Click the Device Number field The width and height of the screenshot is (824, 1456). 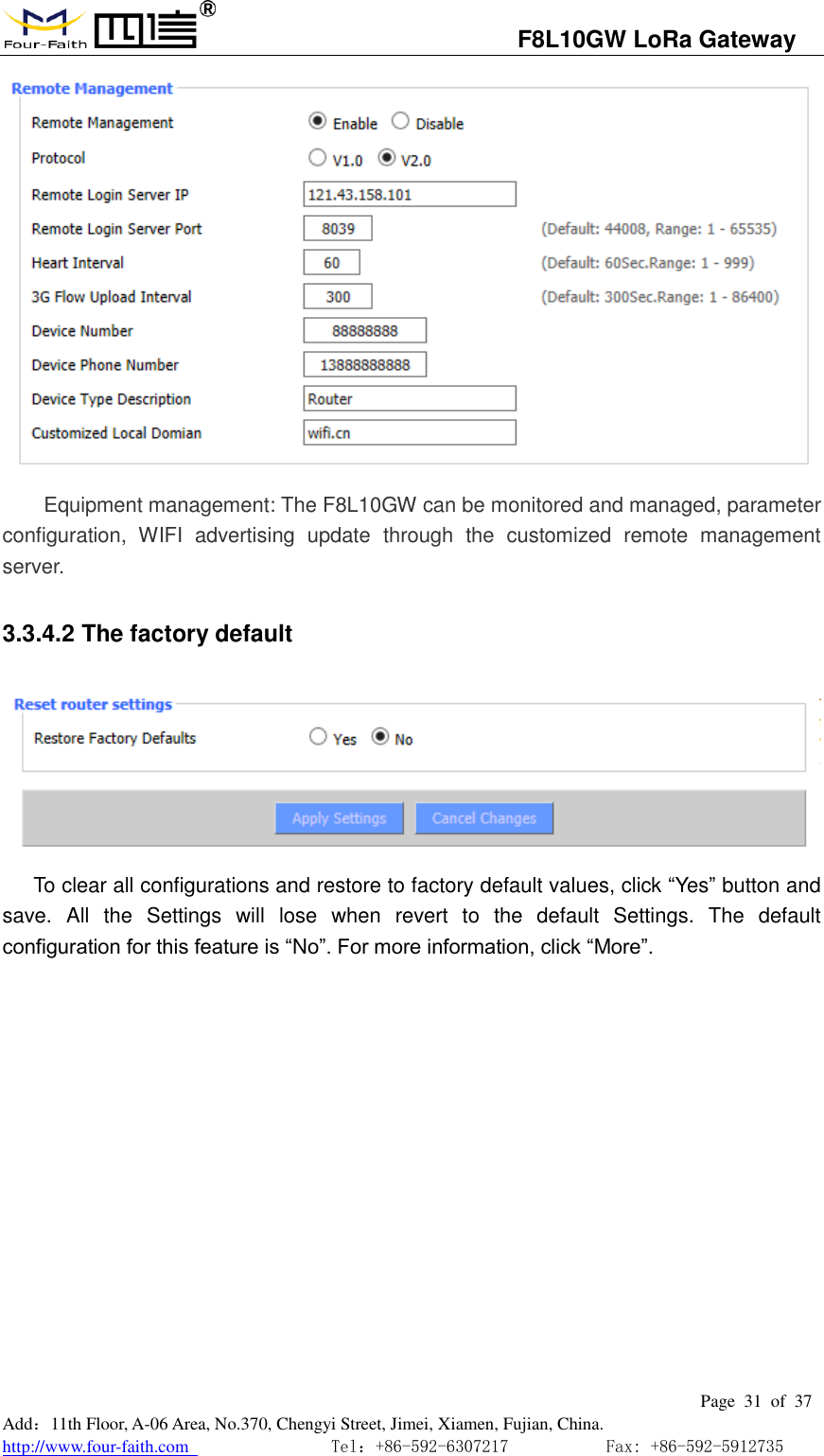click(365, 330)
